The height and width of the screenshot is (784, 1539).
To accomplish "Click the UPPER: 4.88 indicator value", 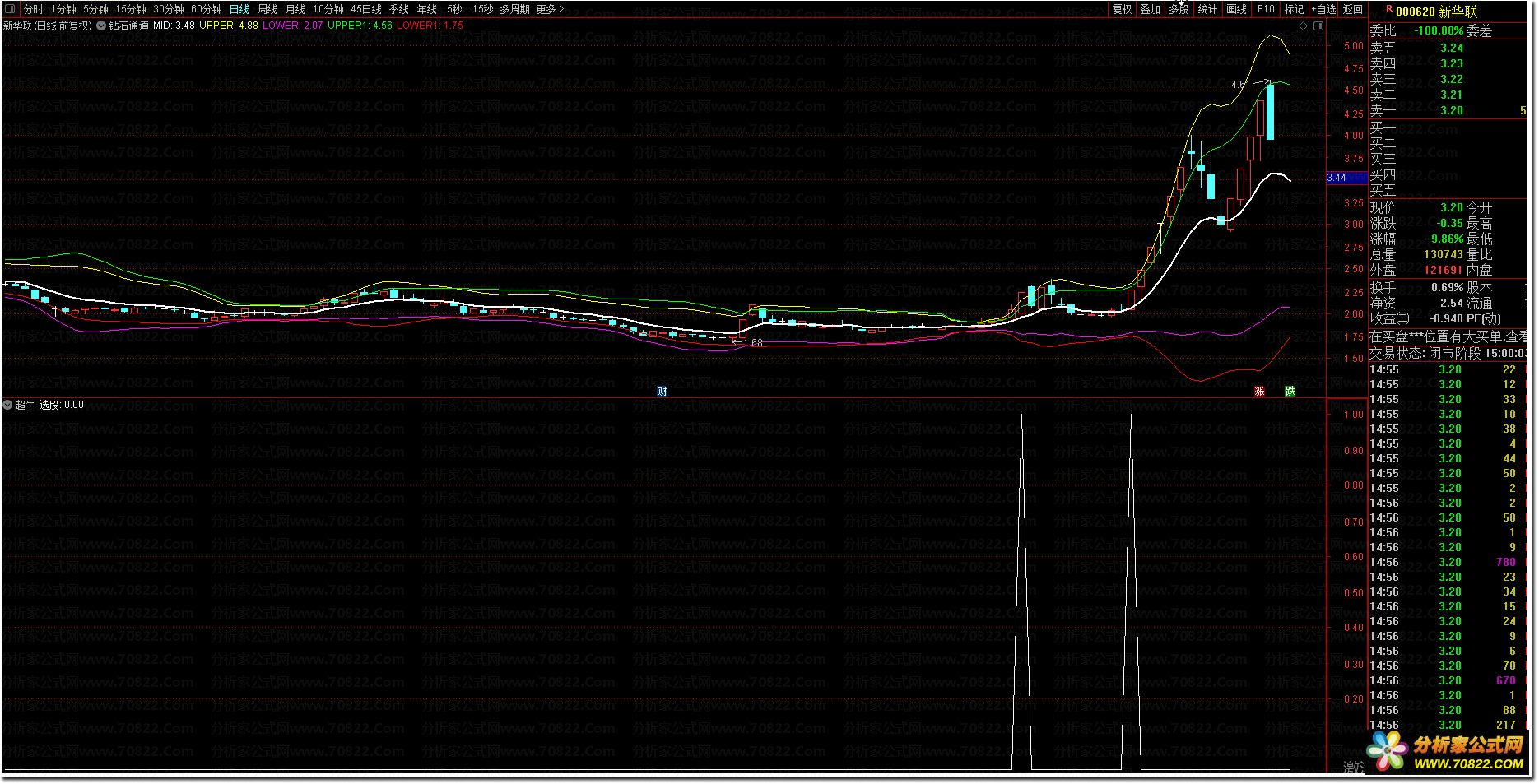I will pos(229,26).
